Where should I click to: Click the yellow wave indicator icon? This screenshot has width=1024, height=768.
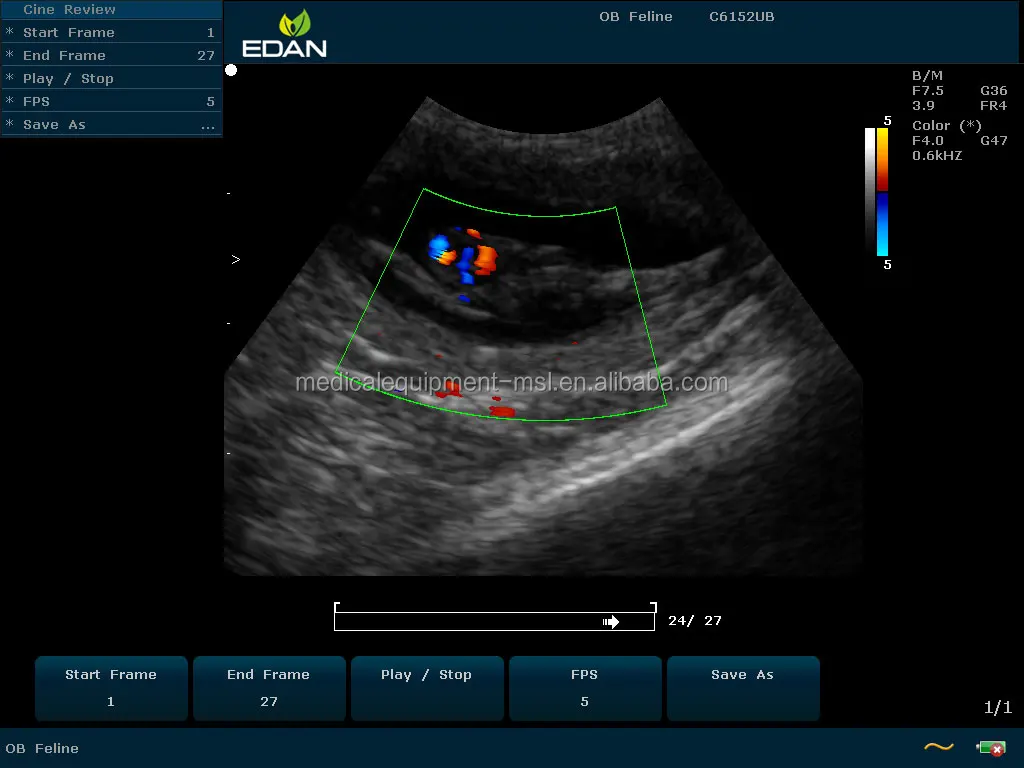937,745
